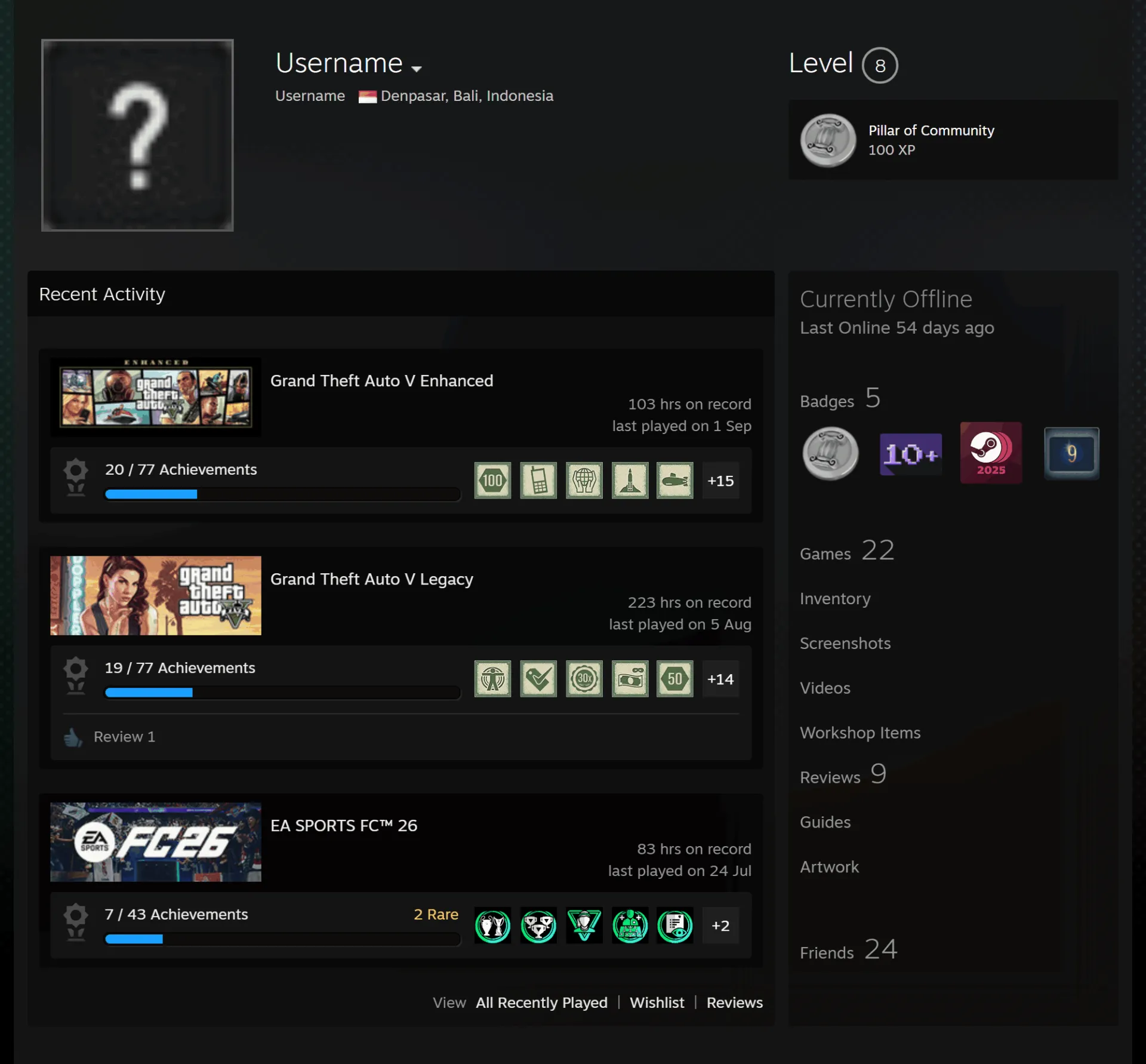Open the Inventory sidebar link
Screen dimensions: 1146x1064
pos(835,598)
